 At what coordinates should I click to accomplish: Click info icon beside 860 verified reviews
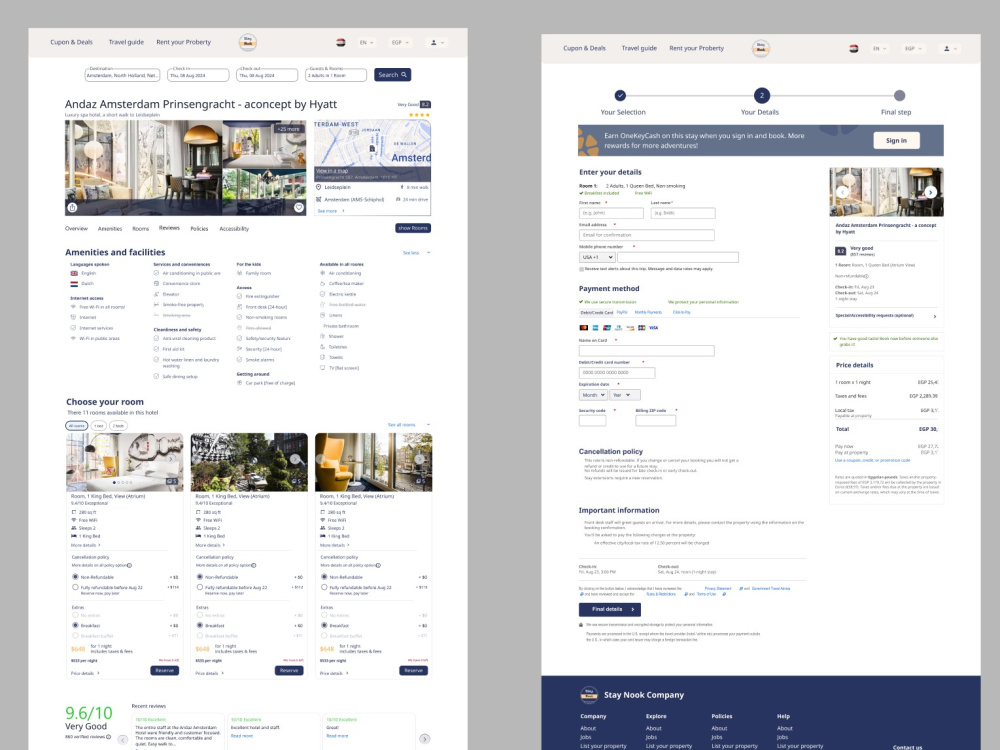[108, 737]
